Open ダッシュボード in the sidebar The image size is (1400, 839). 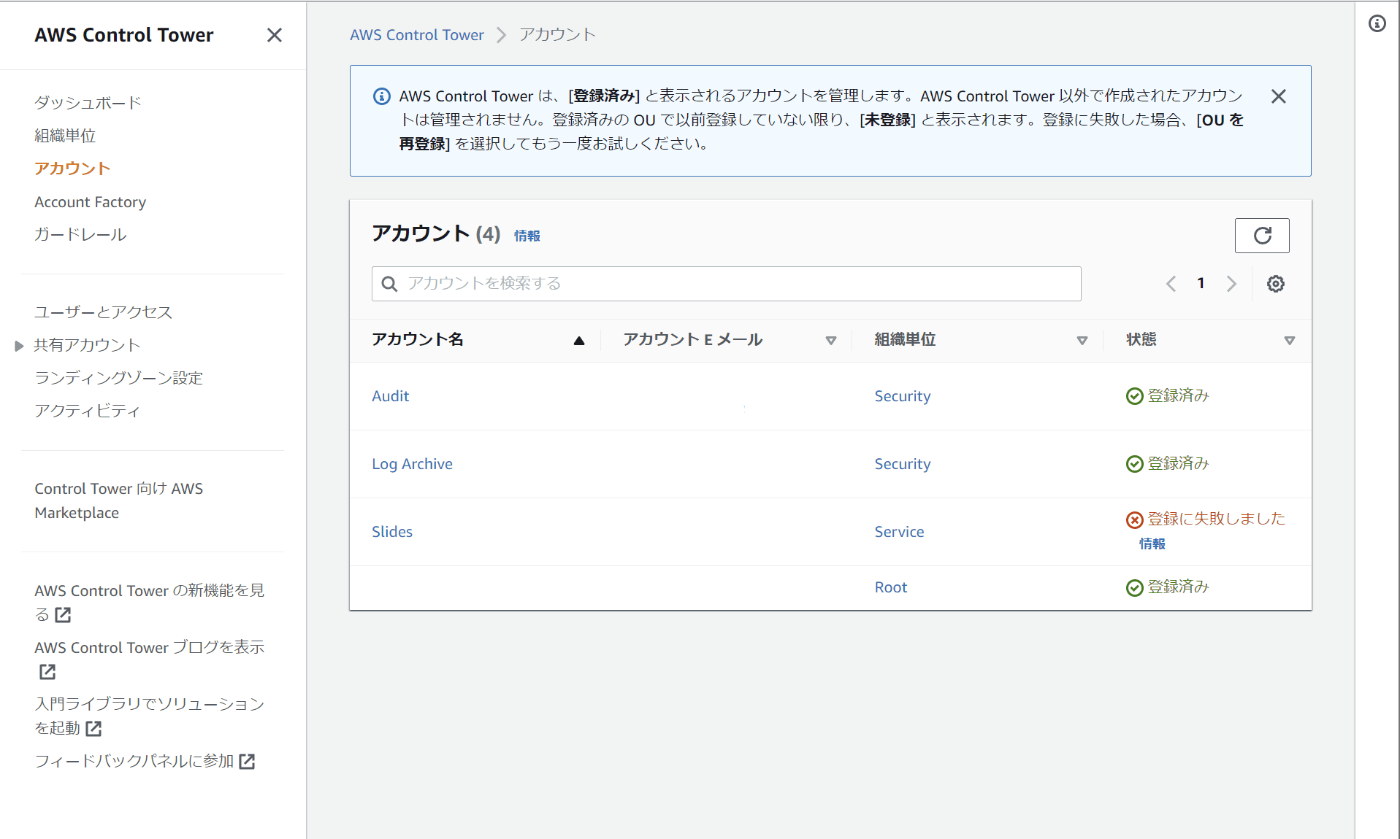coord(88,102)
